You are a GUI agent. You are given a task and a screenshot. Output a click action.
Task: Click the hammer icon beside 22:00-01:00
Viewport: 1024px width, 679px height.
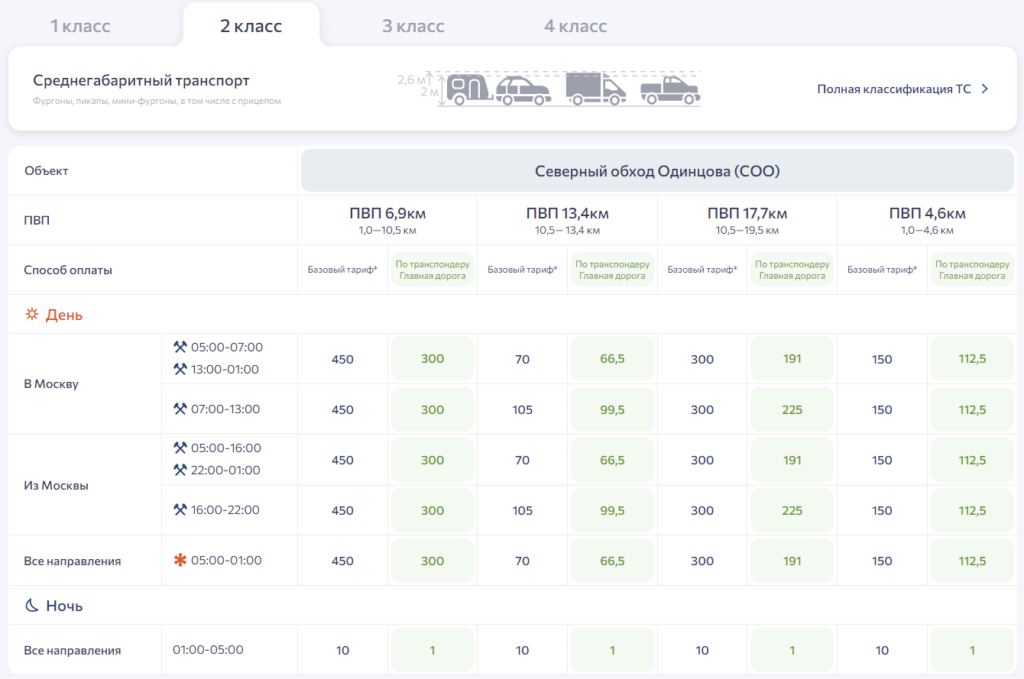click(180, 470)
